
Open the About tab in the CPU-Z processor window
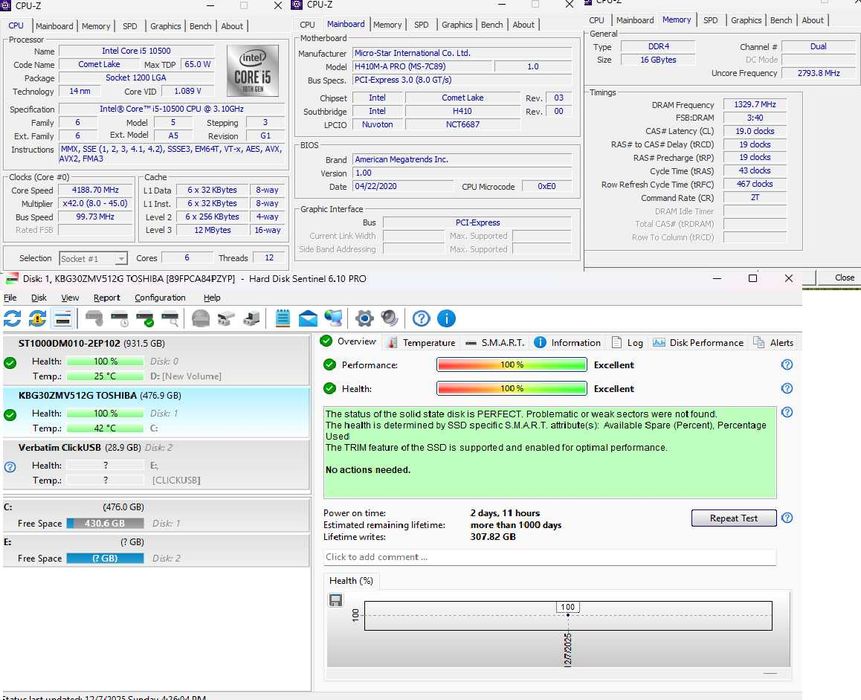tap(232, 26)
